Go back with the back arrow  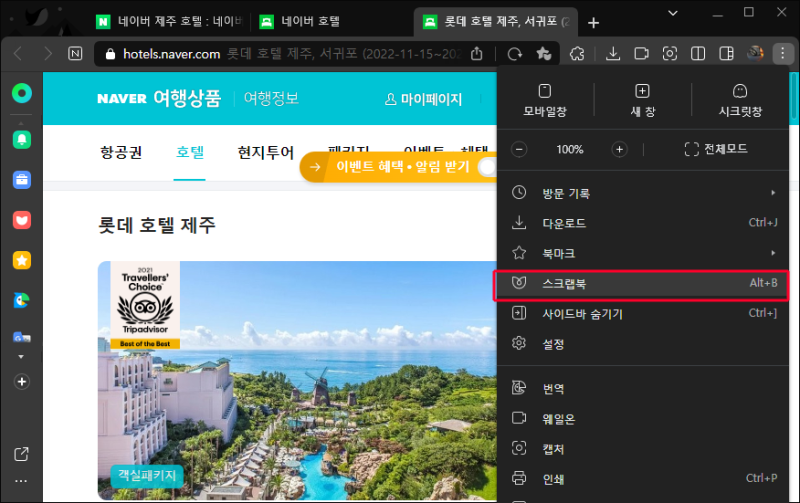[x=18, y=53]
